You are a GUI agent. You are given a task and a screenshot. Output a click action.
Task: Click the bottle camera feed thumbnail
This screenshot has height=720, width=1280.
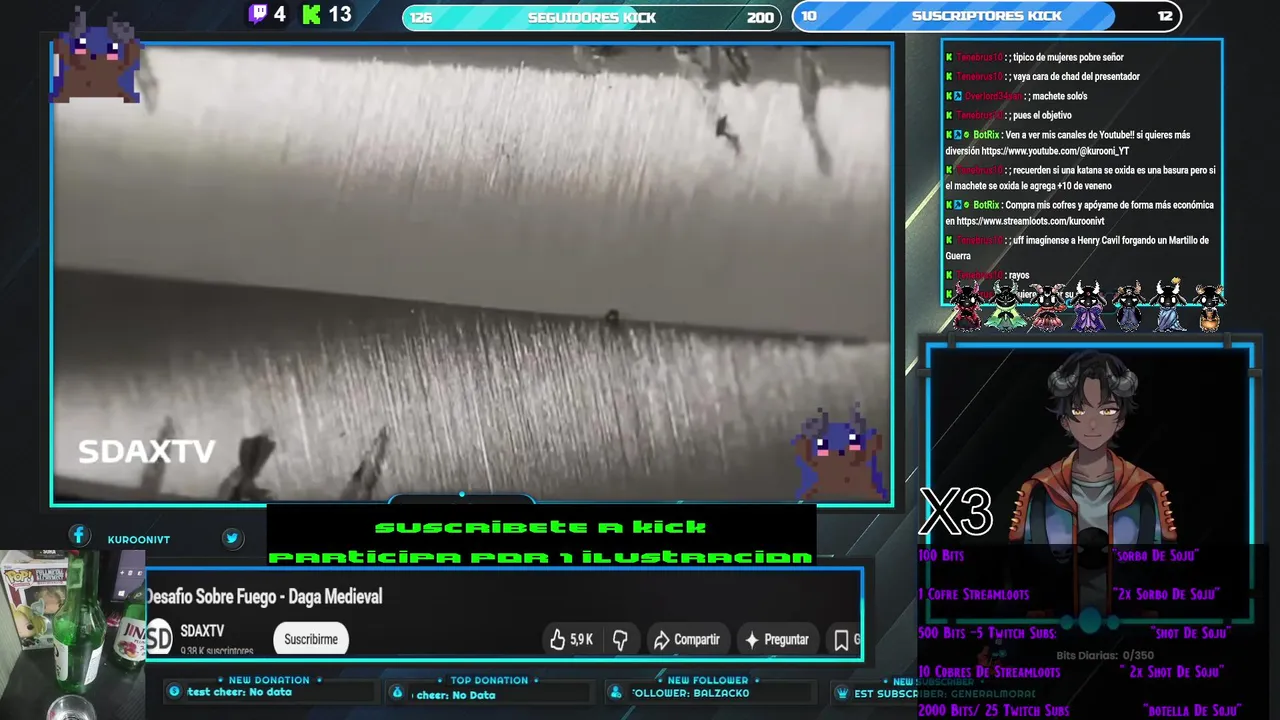point(72,635)
